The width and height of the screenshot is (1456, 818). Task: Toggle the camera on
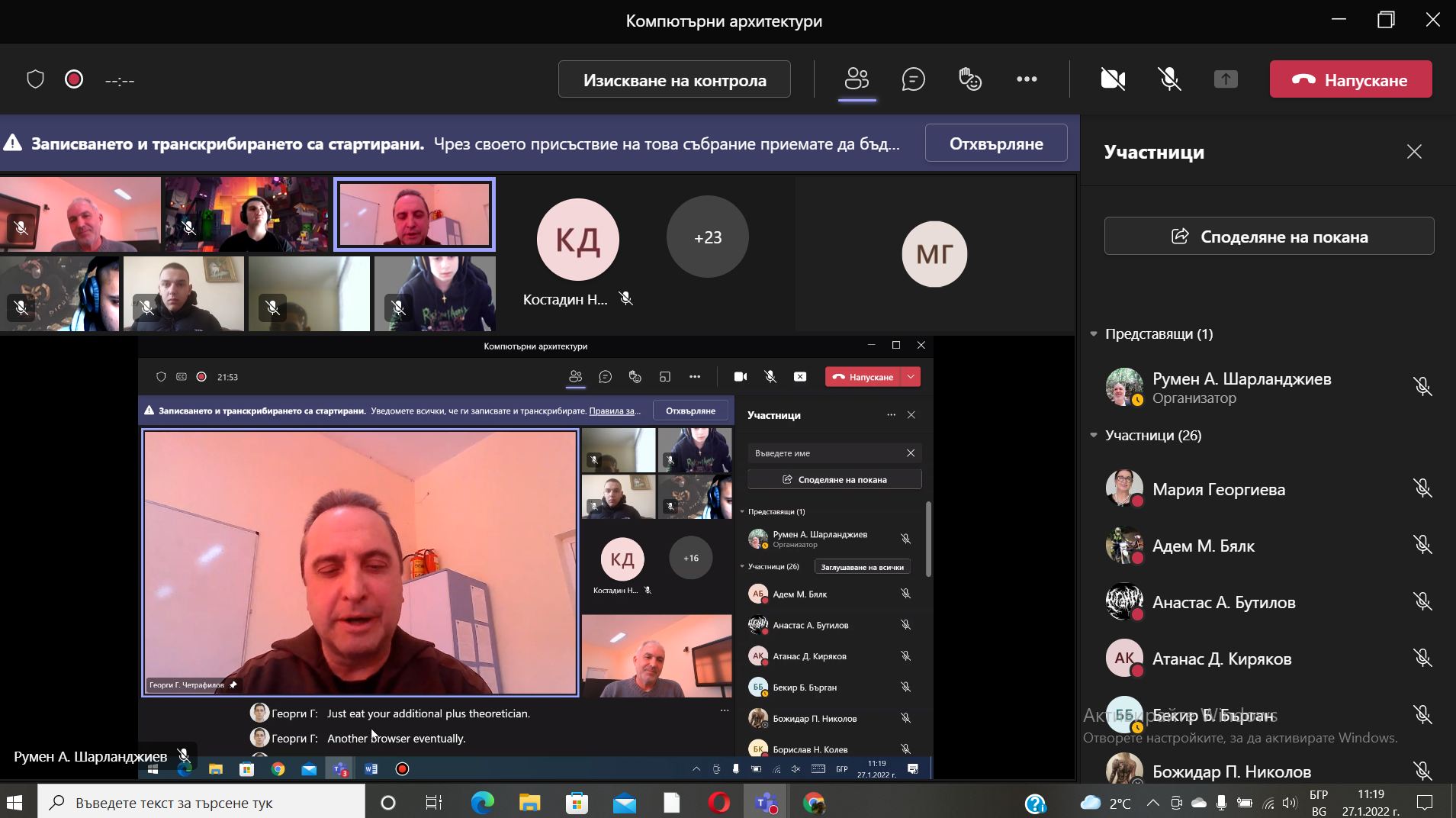[x=1113, y=79]
